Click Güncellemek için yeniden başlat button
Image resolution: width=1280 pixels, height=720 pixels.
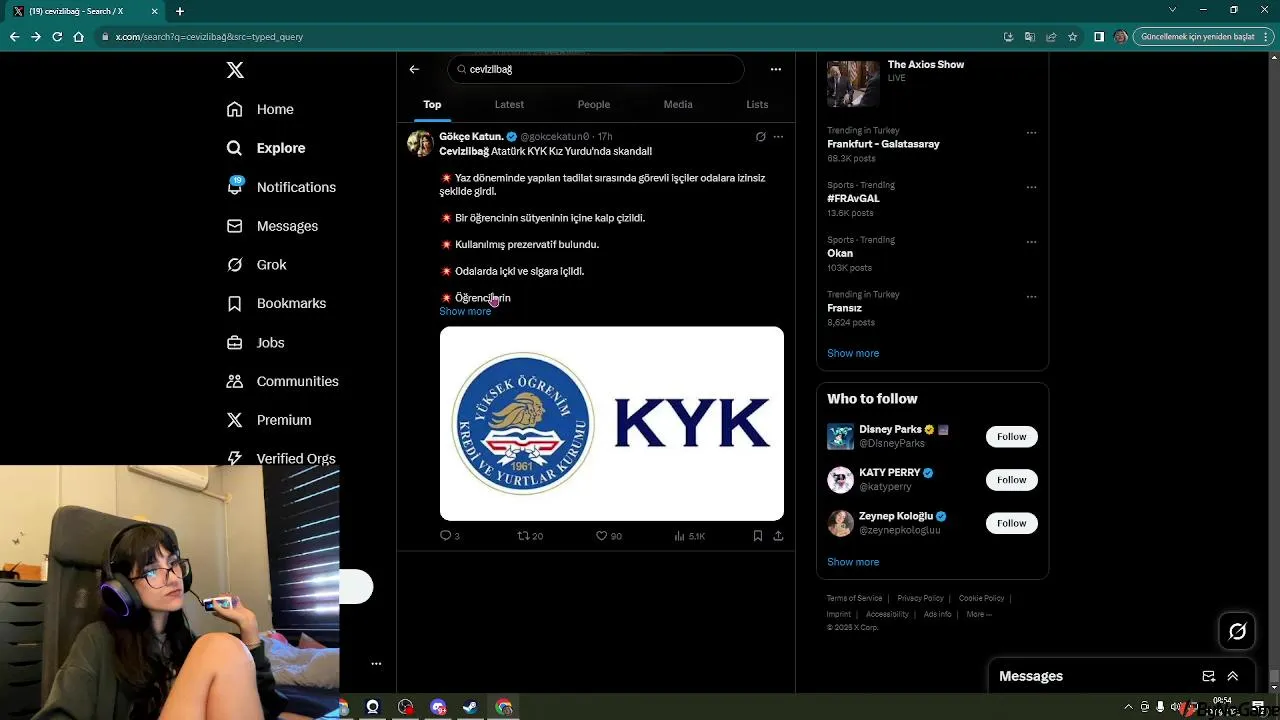1198,37
